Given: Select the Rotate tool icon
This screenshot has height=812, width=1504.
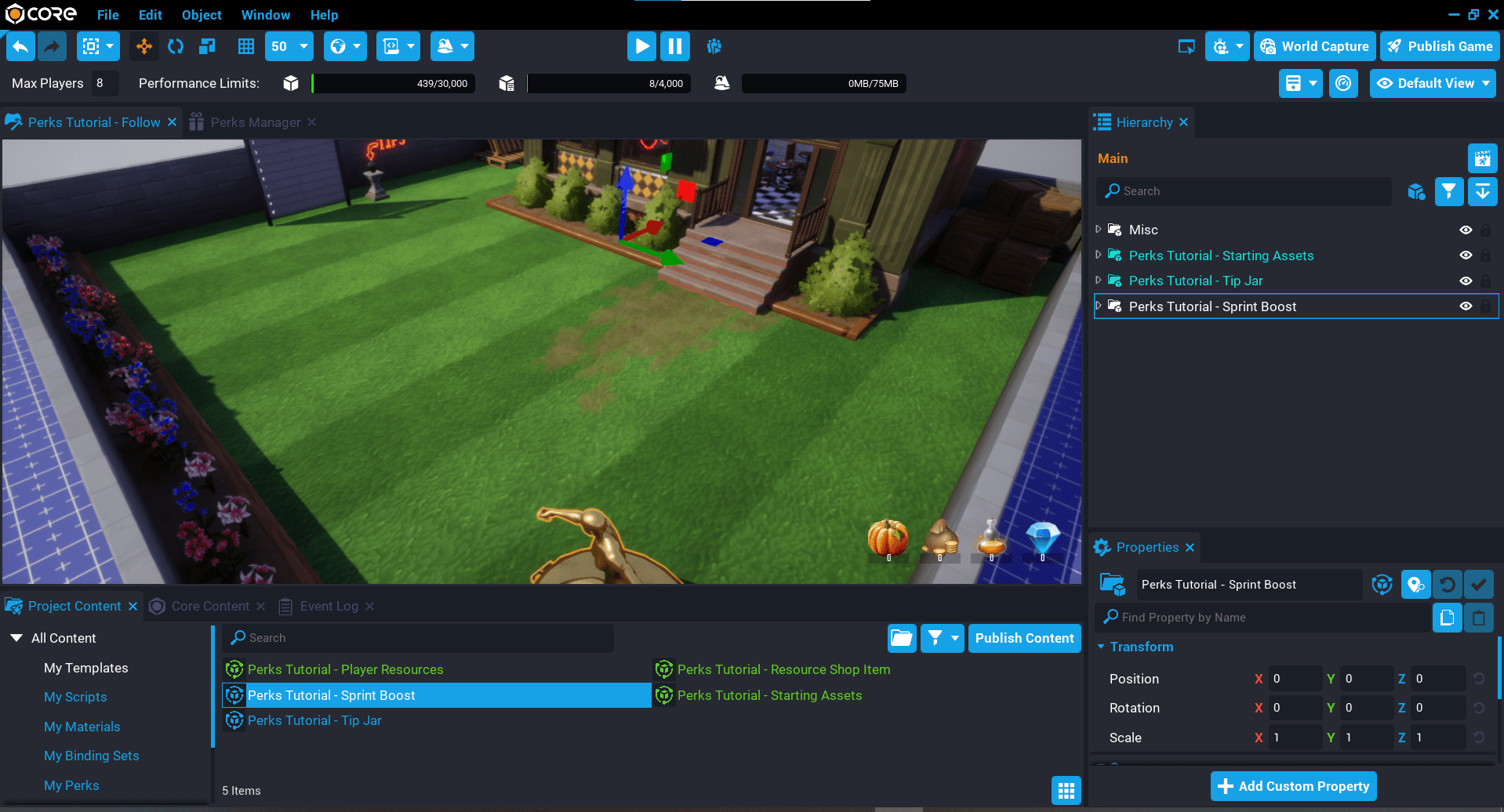Looking at the screenshot, I should pos(176,46).
